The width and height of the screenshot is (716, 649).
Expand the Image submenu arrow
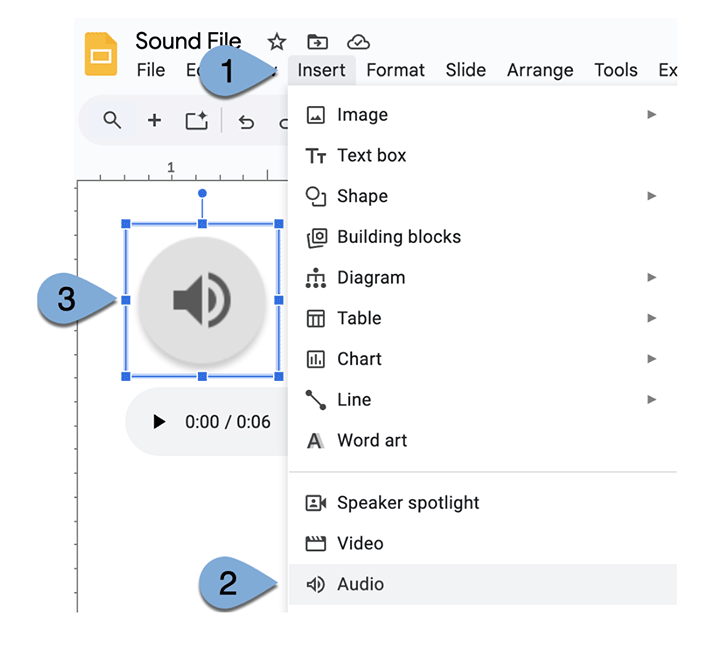point(651,115)
